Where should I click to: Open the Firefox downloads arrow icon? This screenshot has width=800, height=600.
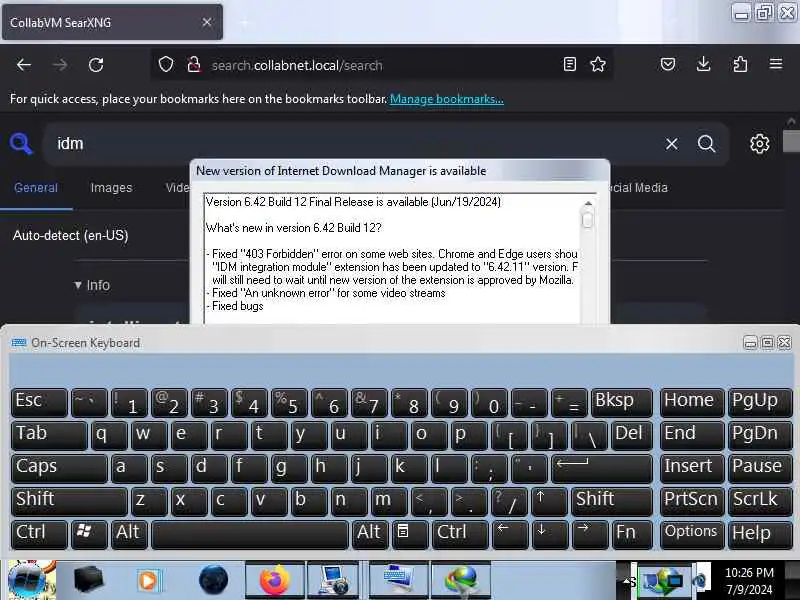click(x=704, y=64)
